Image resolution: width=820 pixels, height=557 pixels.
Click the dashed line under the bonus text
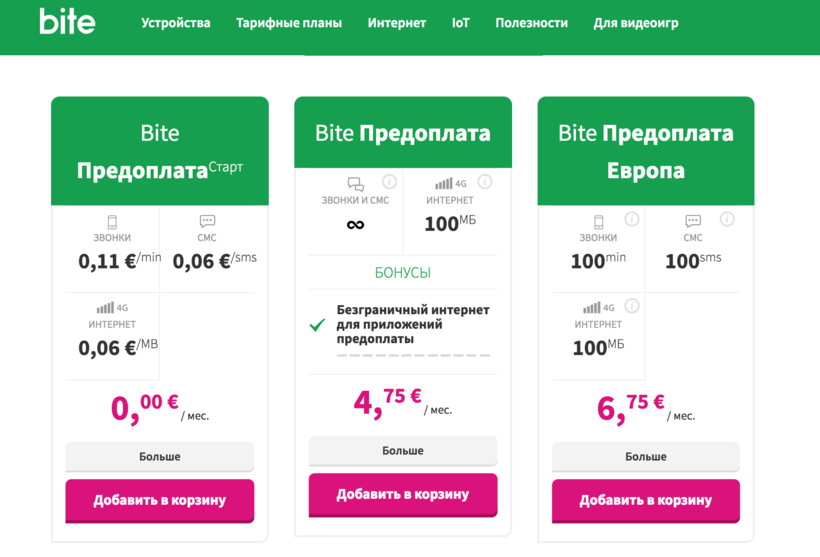413,355
